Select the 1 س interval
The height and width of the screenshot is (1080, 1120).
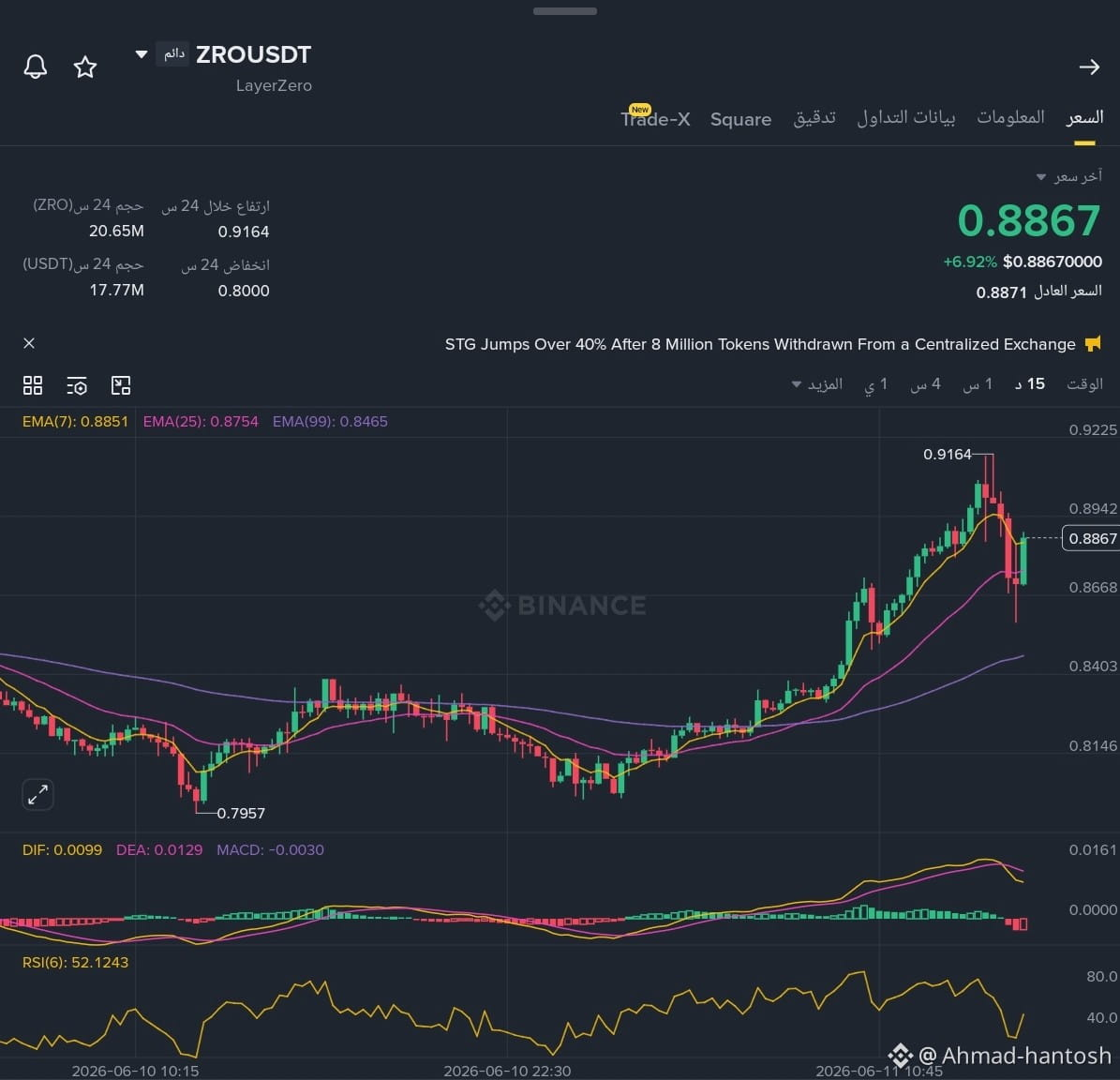point(978,384)
